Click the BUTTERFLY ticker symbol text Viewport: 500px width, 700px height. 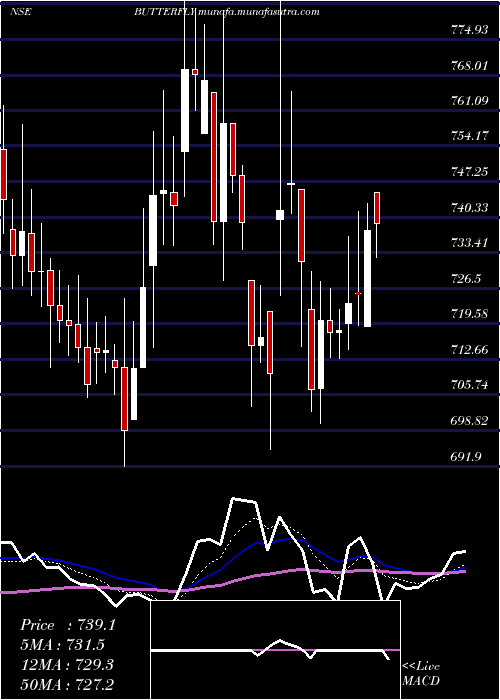tap(165, 12)
